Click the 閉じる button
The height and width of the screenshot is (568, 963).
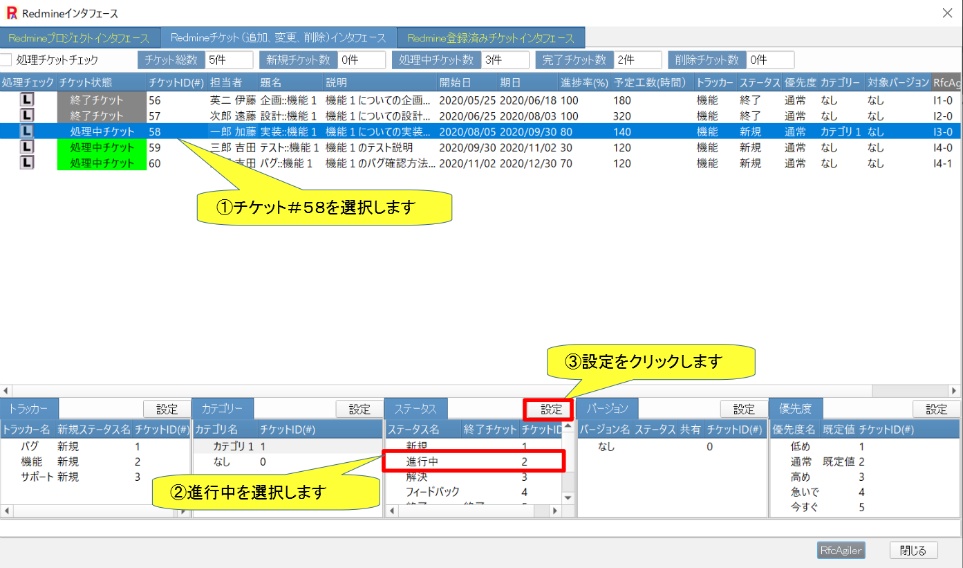(x=913, y=550)
